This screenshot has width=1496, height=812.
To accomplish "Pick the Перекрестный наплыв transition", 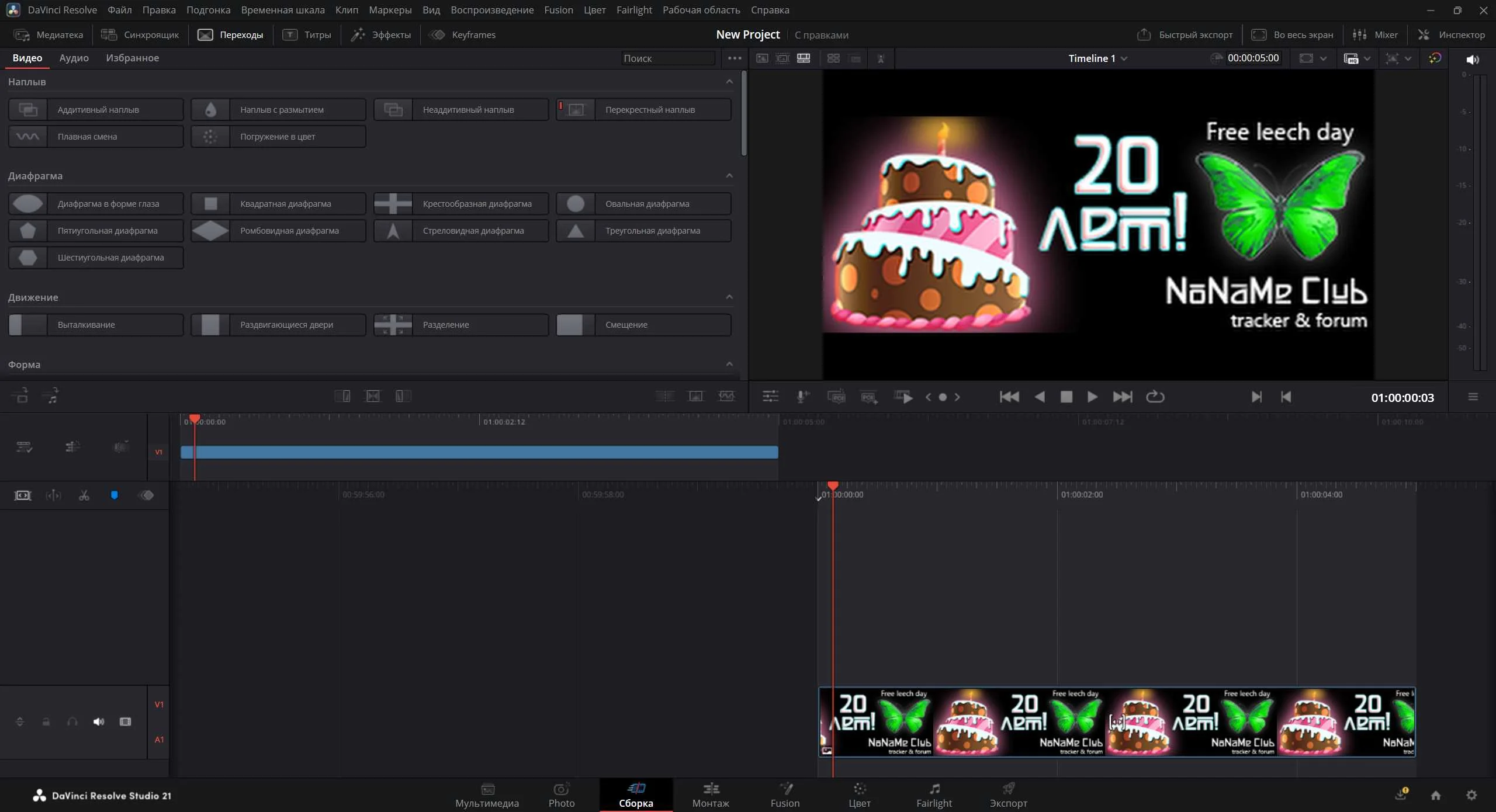I will click(x=644, y=110).
